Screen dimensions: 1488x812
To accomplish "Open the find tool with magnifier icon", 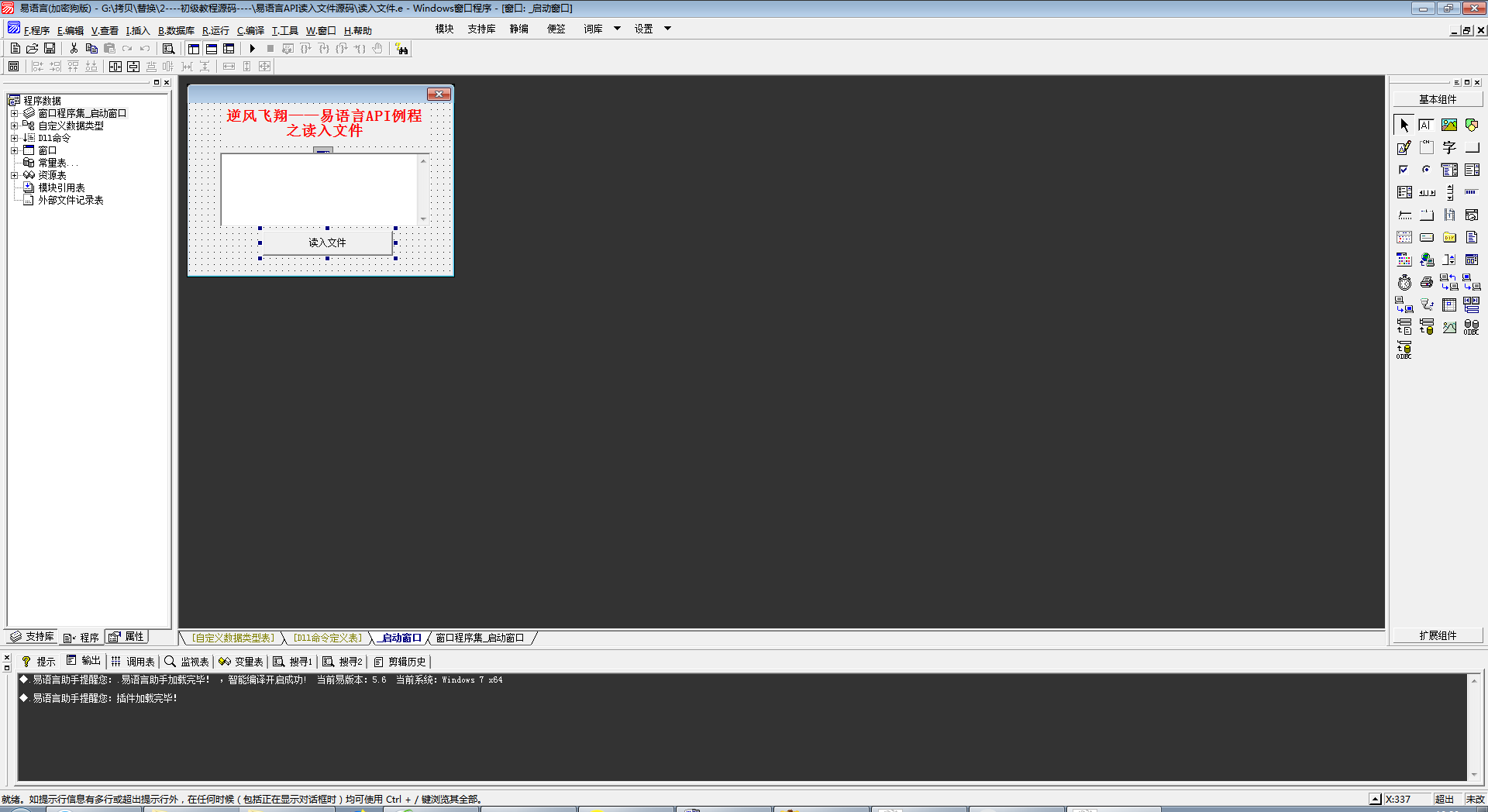I will 168,48.
